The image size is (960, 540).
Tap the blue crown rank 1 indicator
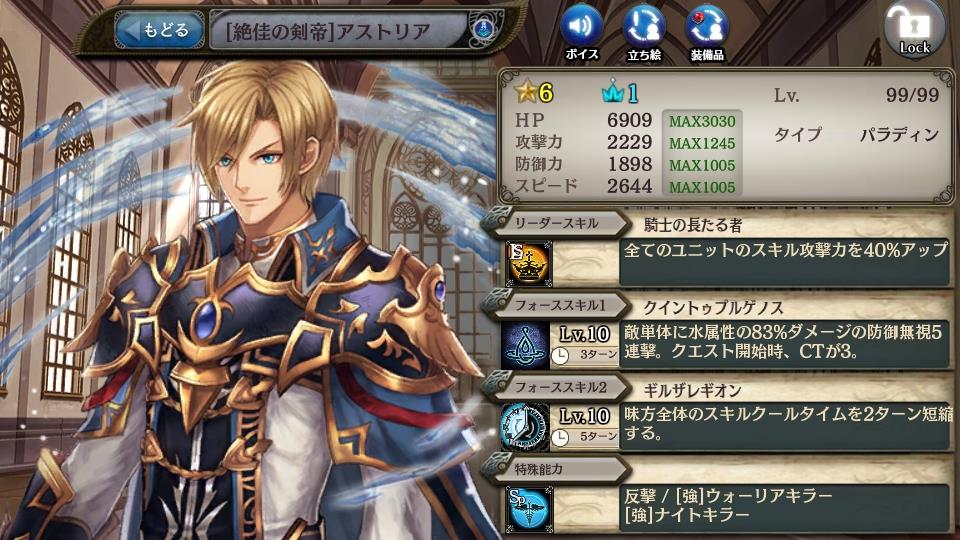point(620,93)
